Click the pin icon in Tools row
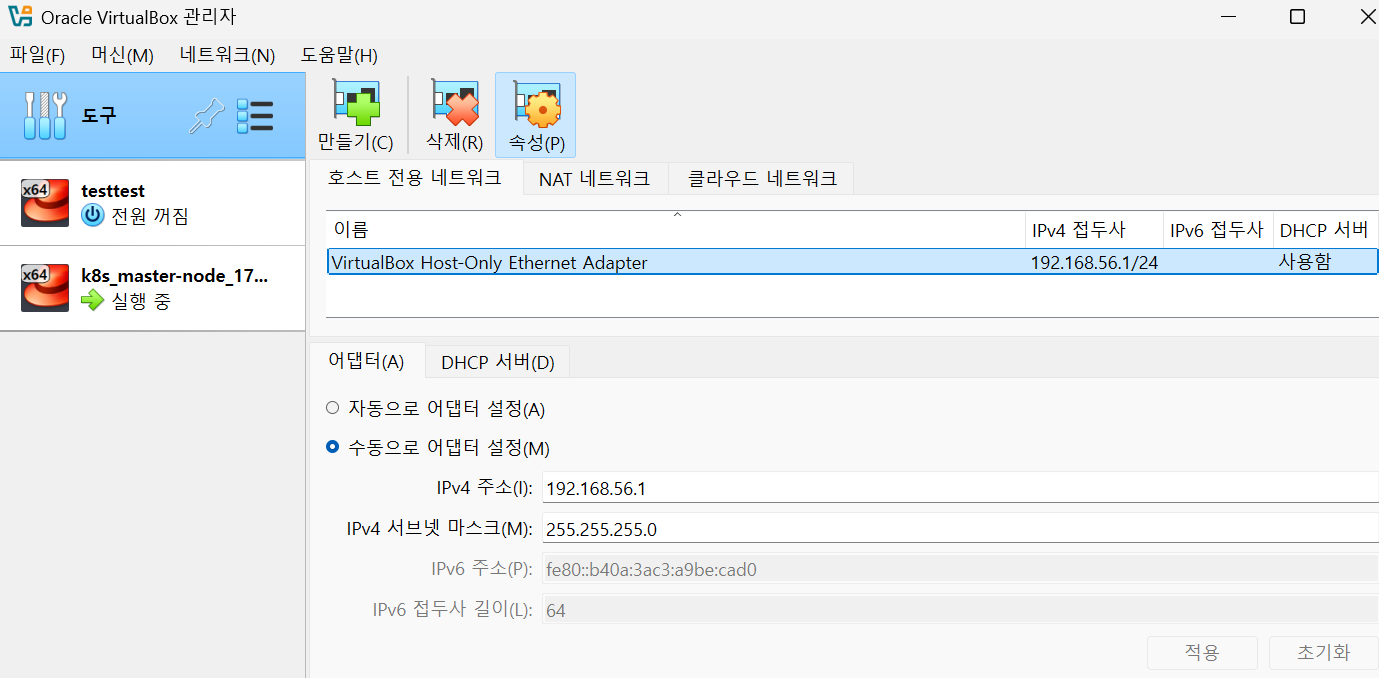The image size is (1379, 678). click(x=207, y=116)
